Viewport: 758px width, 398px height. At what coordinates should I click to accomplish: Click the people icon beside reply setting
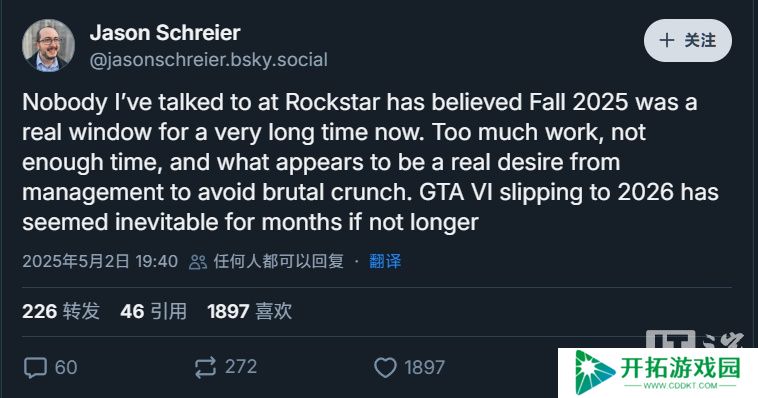coord(198,262)
